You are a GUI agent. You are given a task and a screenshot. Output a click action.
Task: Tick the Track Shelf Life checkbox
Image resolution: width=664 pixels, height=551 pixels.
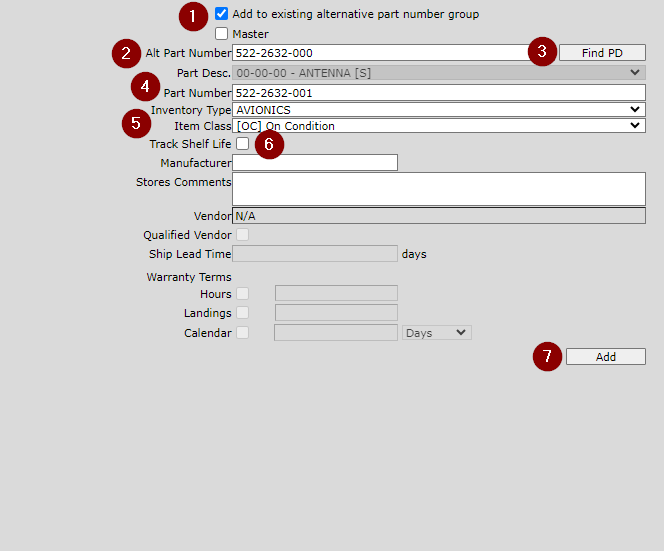(x=243, y=144)
